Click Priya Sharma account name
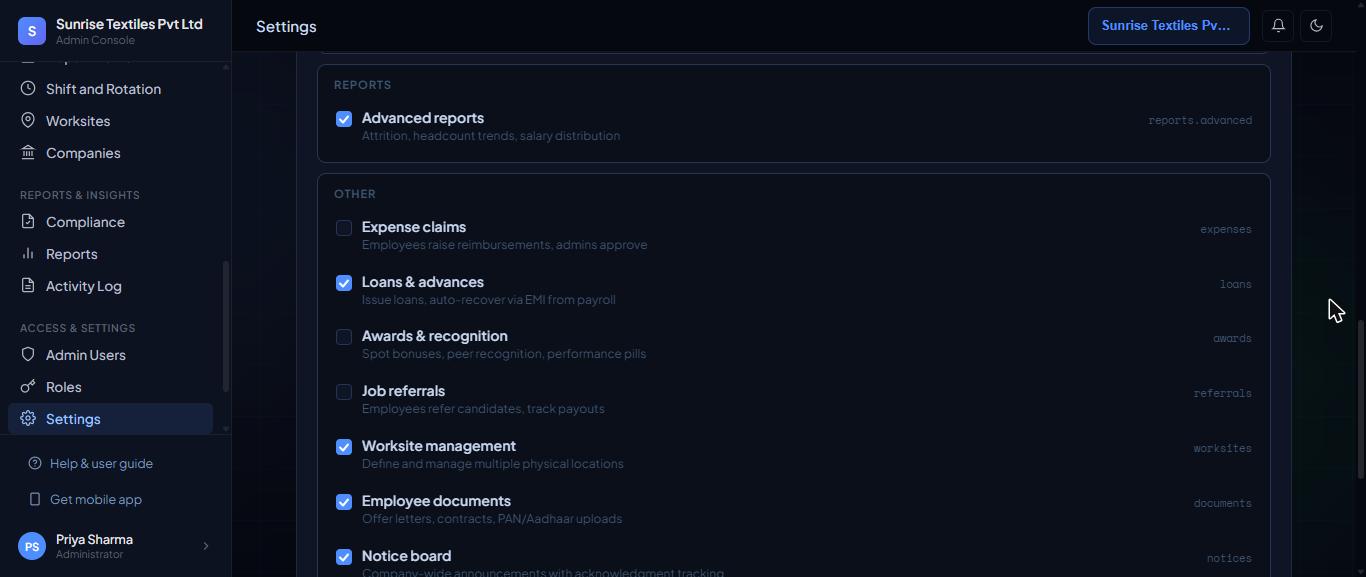Screen dimensions: 1366x577 pyautogui.click(x=94, y=539)
